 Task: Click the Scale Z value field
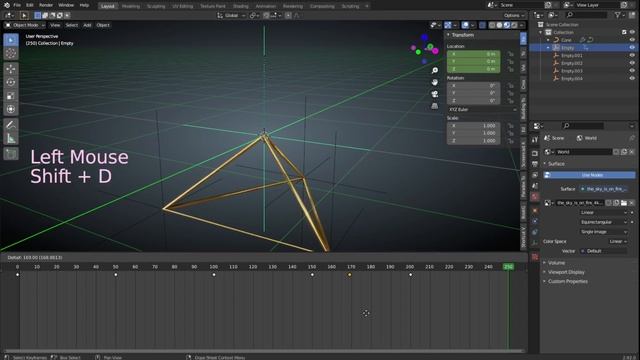[x=473, y=141]
